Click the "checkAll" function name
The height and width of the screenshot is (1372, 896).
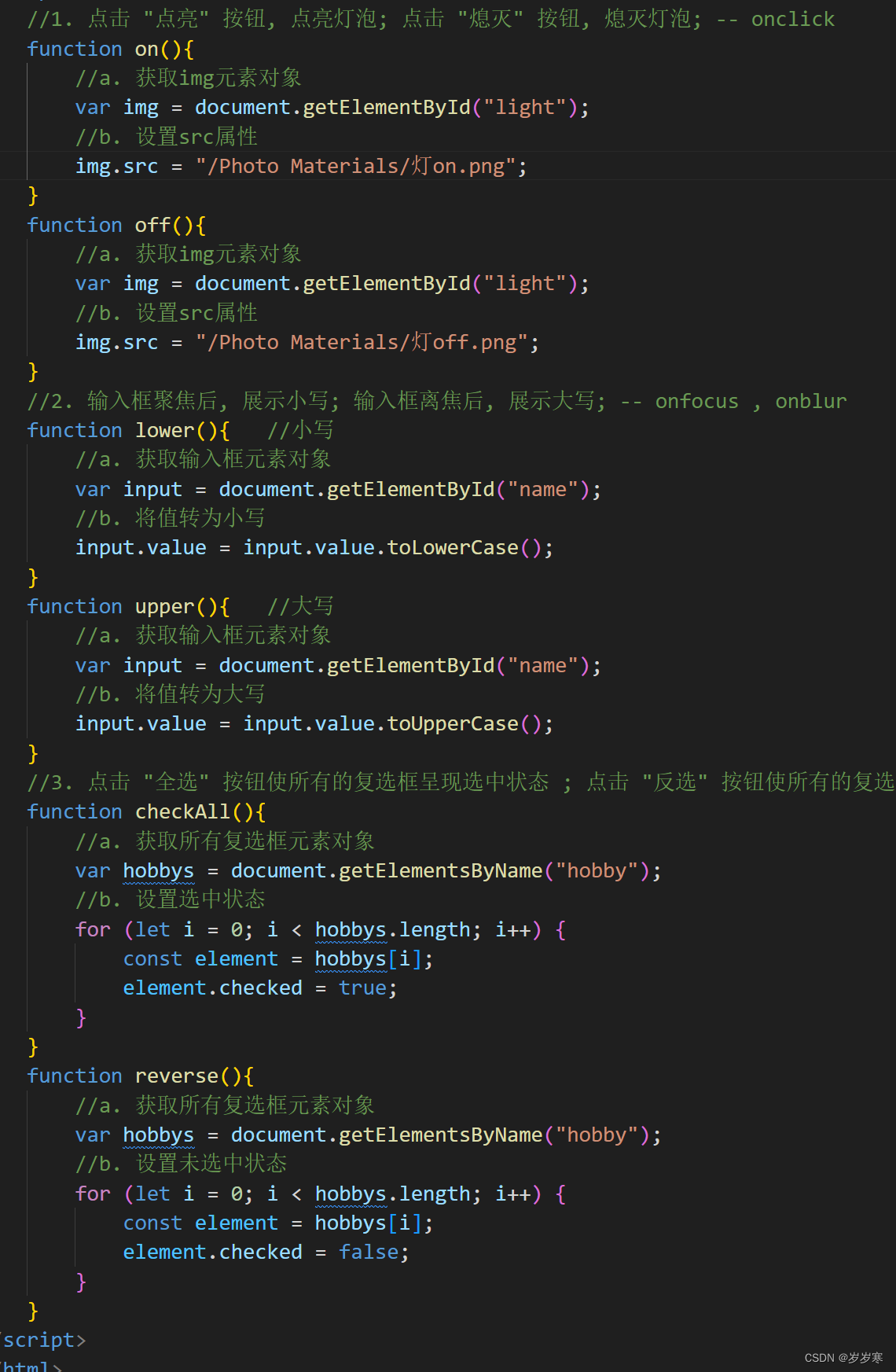183,811
